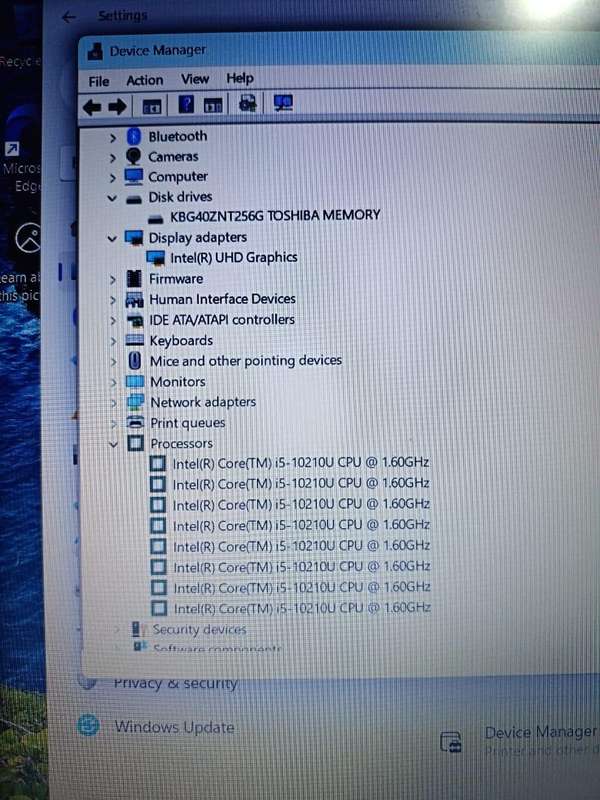Screen dimensions: 600x800
Task: Expand the Keyboards category
Action: (x=114, y=341)
